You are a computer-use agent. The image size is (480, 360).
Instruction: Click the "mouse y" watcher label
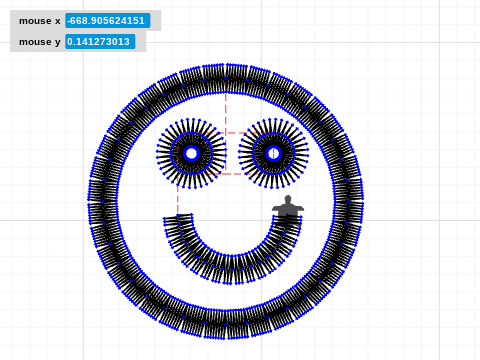[40, 42]
